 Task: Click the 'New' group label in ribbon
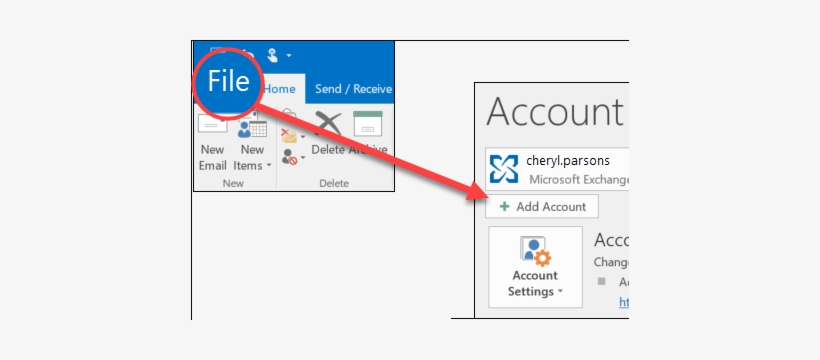point(233,183)
